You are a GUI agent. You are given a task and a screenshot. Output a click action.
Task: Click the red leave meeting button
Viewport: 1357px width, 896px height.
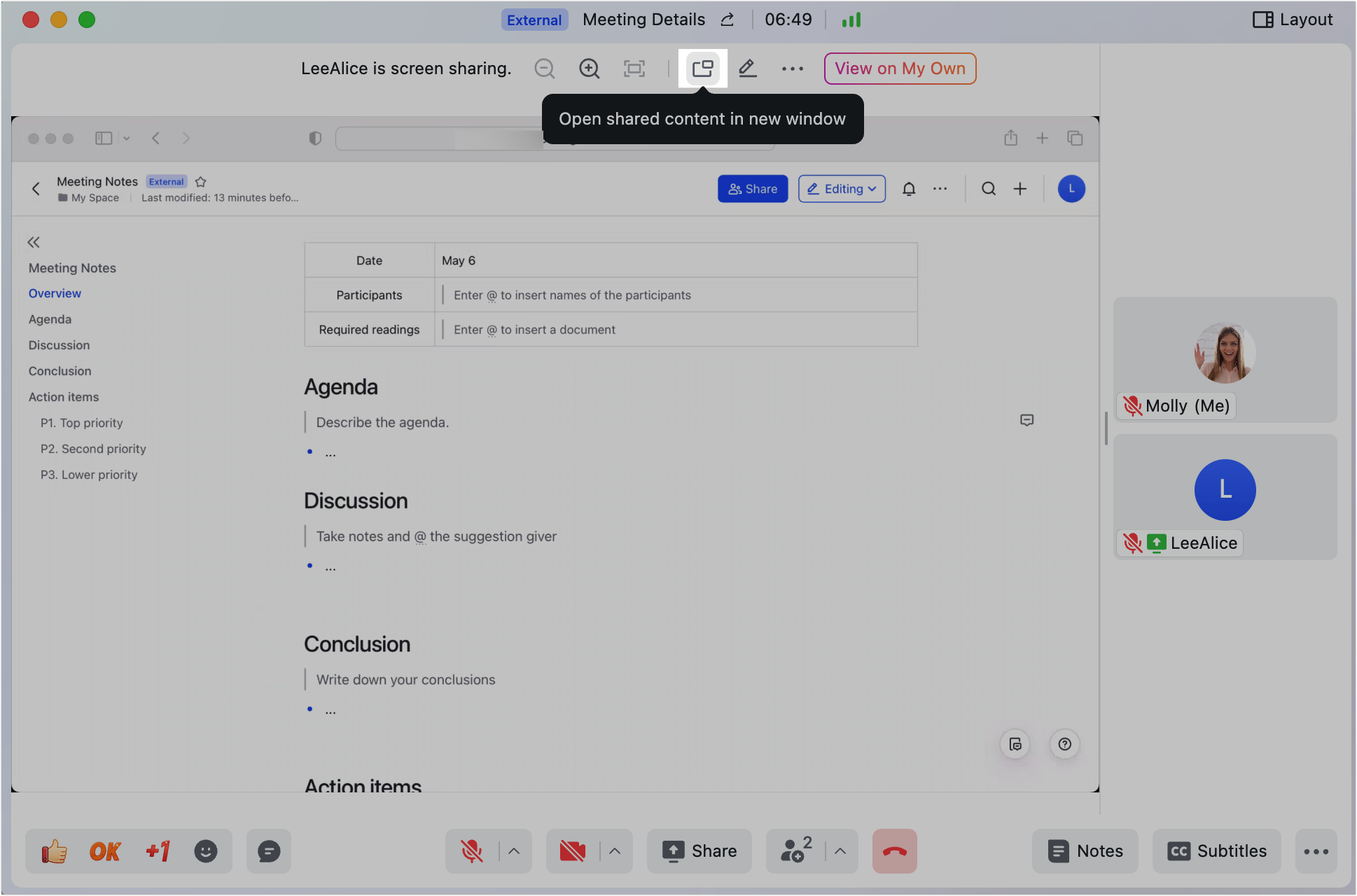[894, 851]
